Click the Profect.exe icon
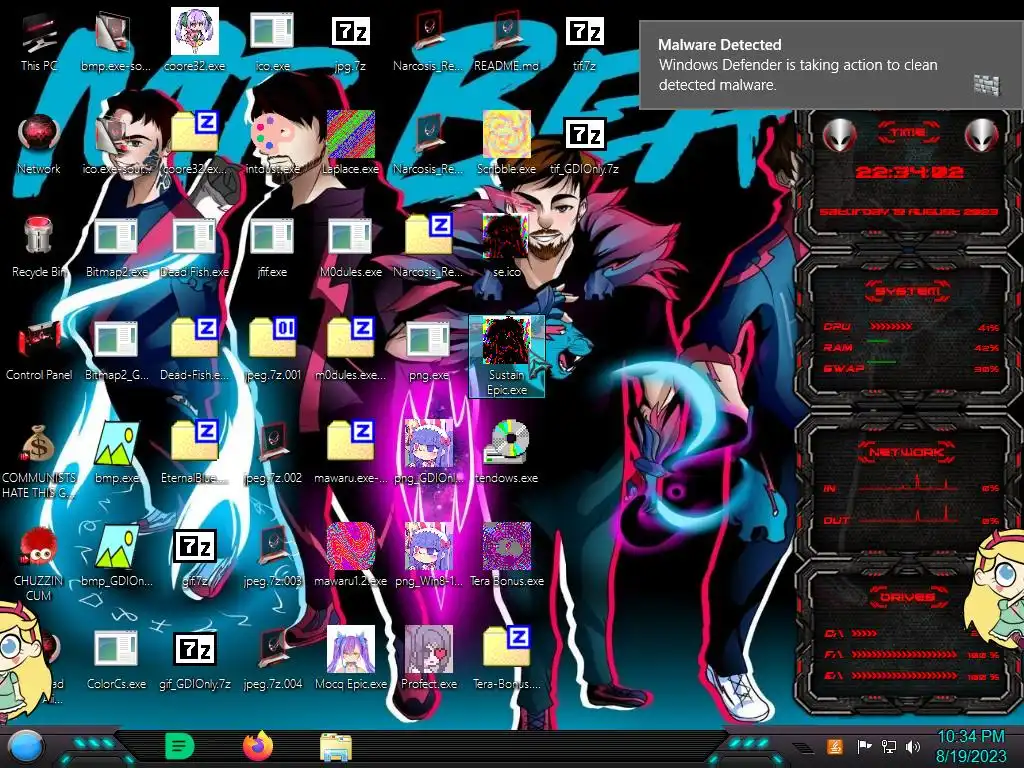 coord(428,658)
